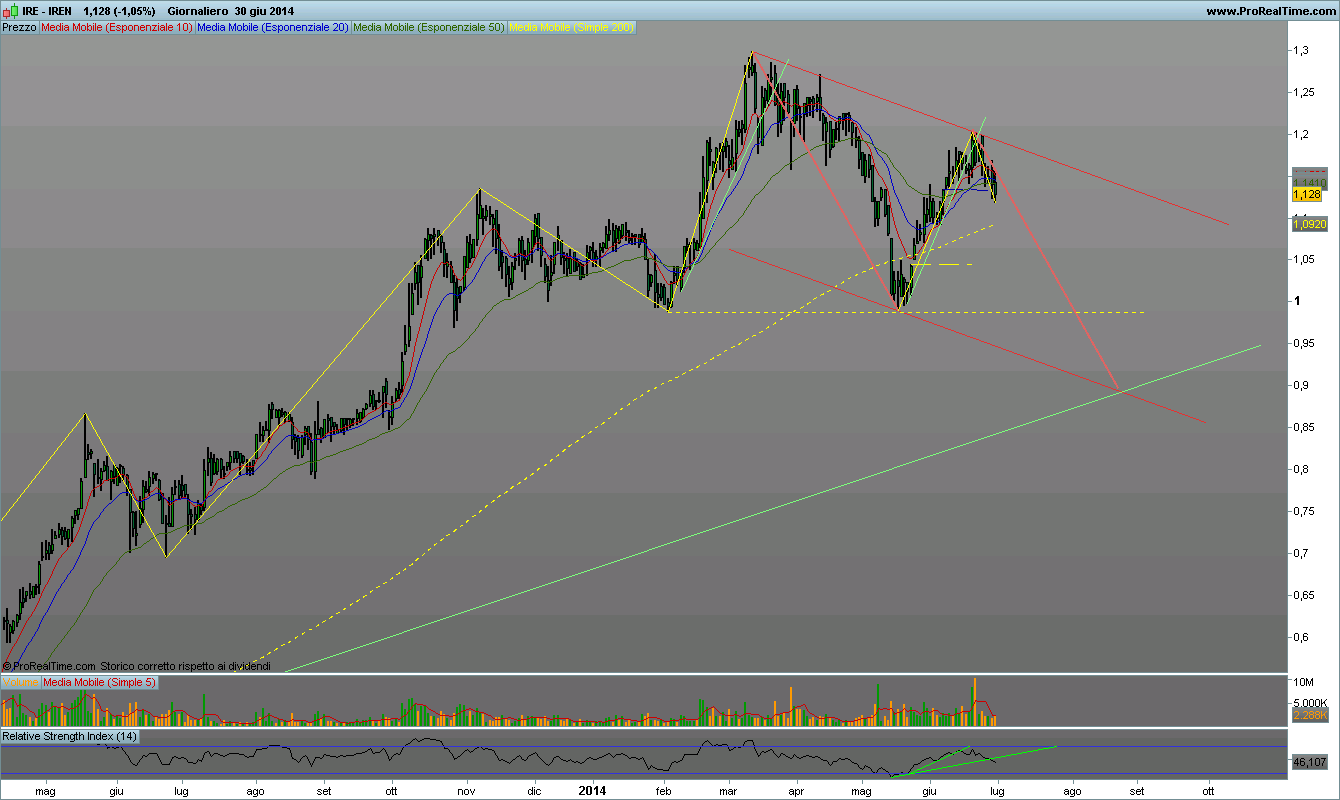The image size is (1340, 800).
Task: Click the 10M volume axis label
Action: pos(1302,682)
